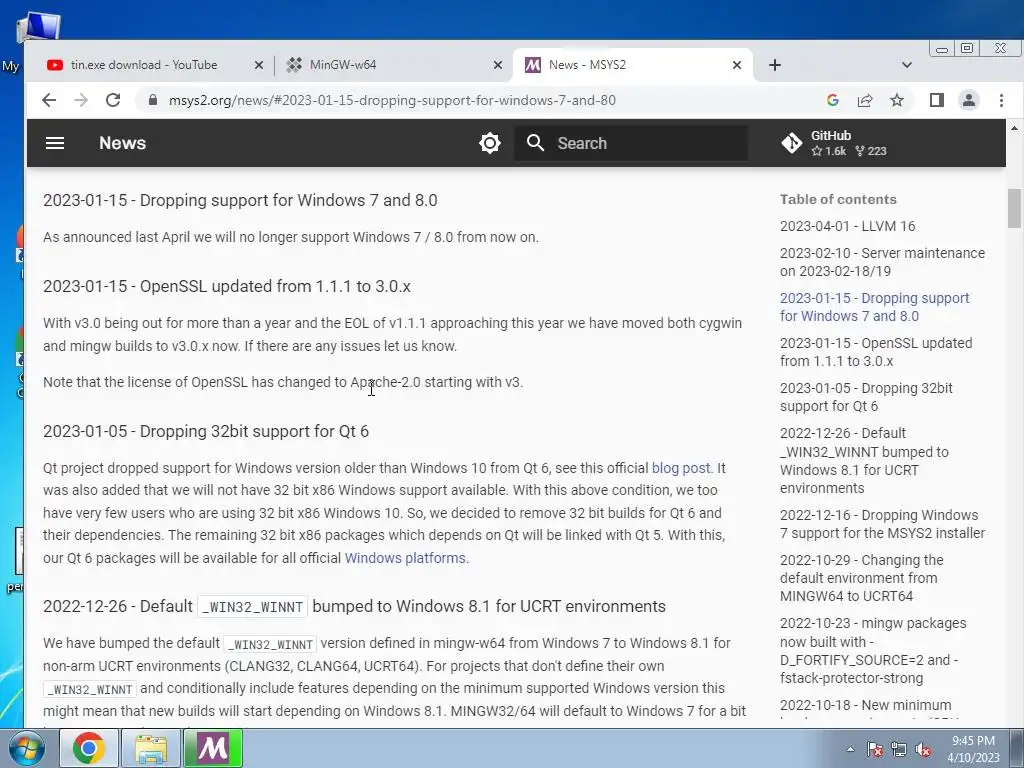
Task: Open the MSYS2 taskbar icon
Action: (x=213, y=748)
